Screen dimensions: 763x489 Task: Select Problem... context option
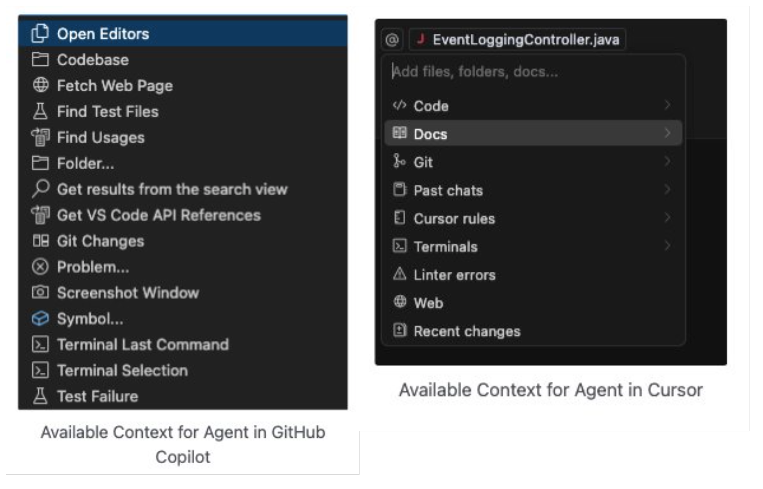point(183,267)
